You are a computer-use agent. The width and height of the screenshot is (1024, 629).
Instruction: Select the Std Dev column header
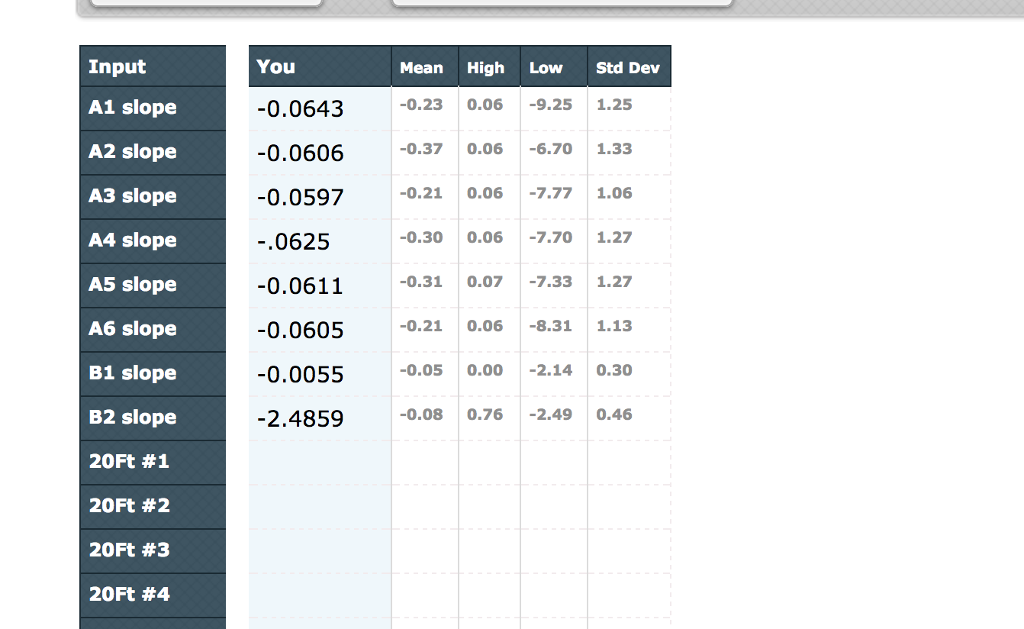pos(629,67)
